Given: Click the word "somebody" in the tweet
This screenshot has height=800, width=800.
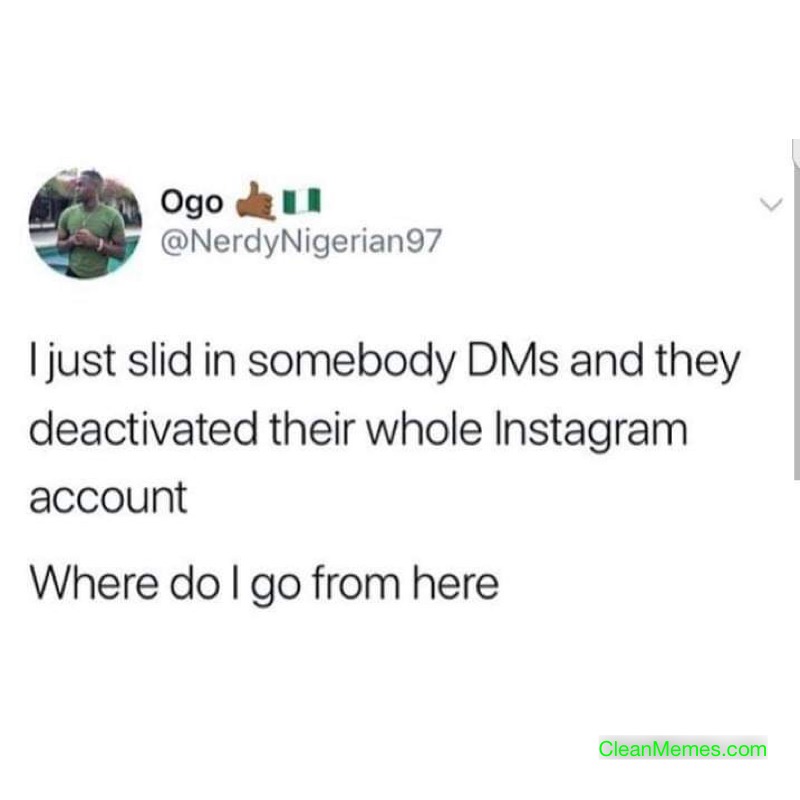Looking at the screenshot, I should (x=351, y=364).
